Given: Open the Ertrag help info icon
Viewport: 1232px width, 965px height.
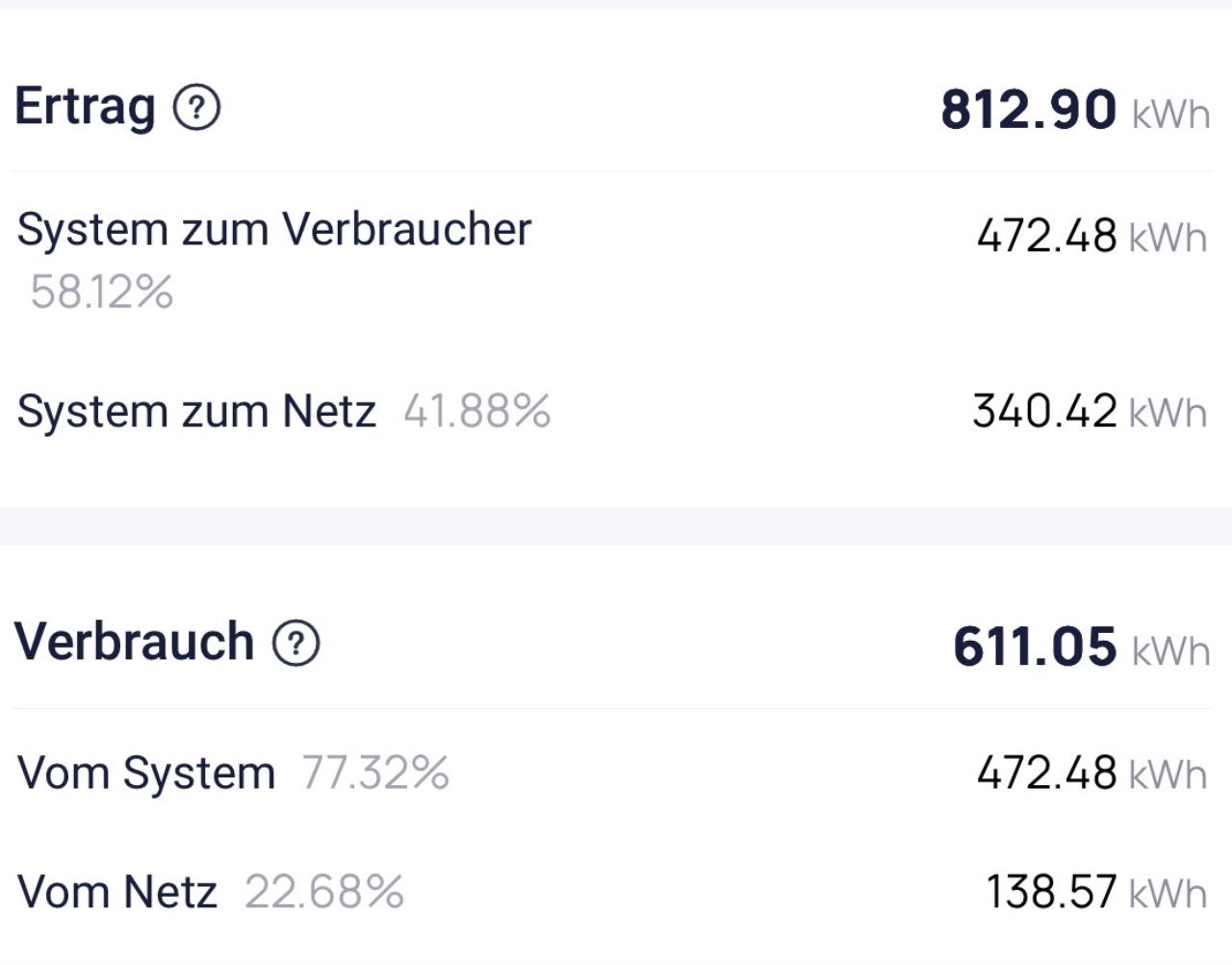Looking at the screenshot, I should (x=196, y=108).
